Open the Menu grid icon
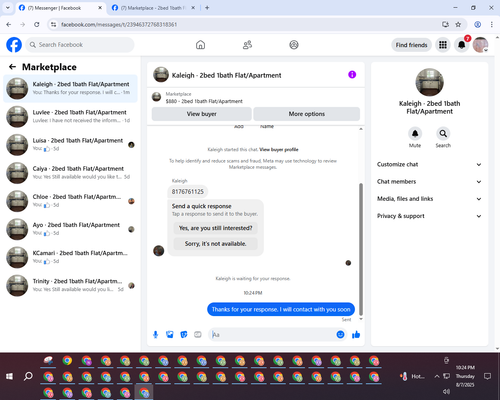 click(x=443, y=45)
